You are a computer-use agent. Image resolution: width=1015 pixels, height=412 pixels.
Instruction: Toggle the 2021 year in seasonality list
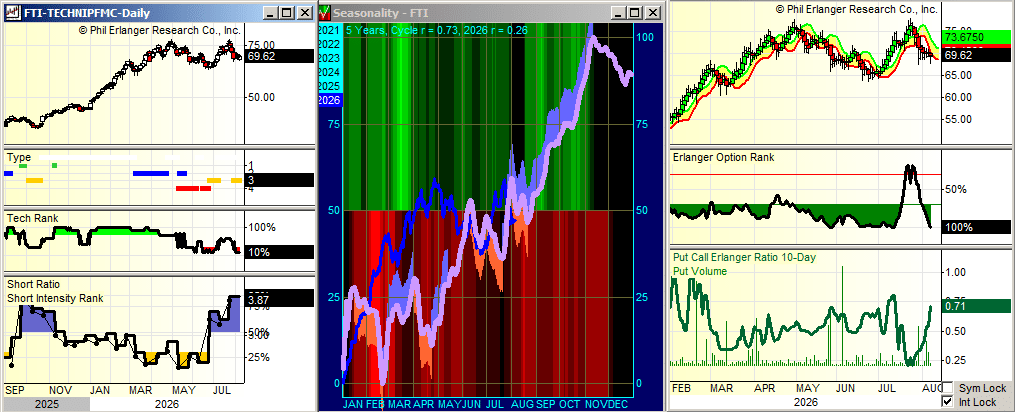click(329, 30)
